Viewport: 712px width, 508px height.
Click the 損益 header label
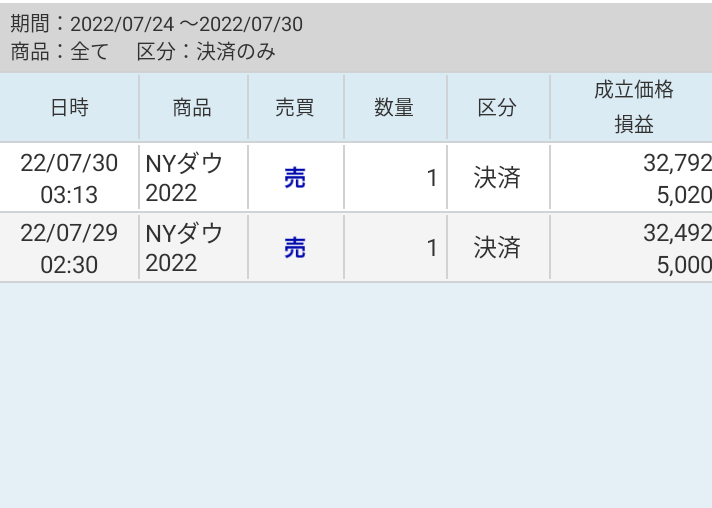click(634, 125)
